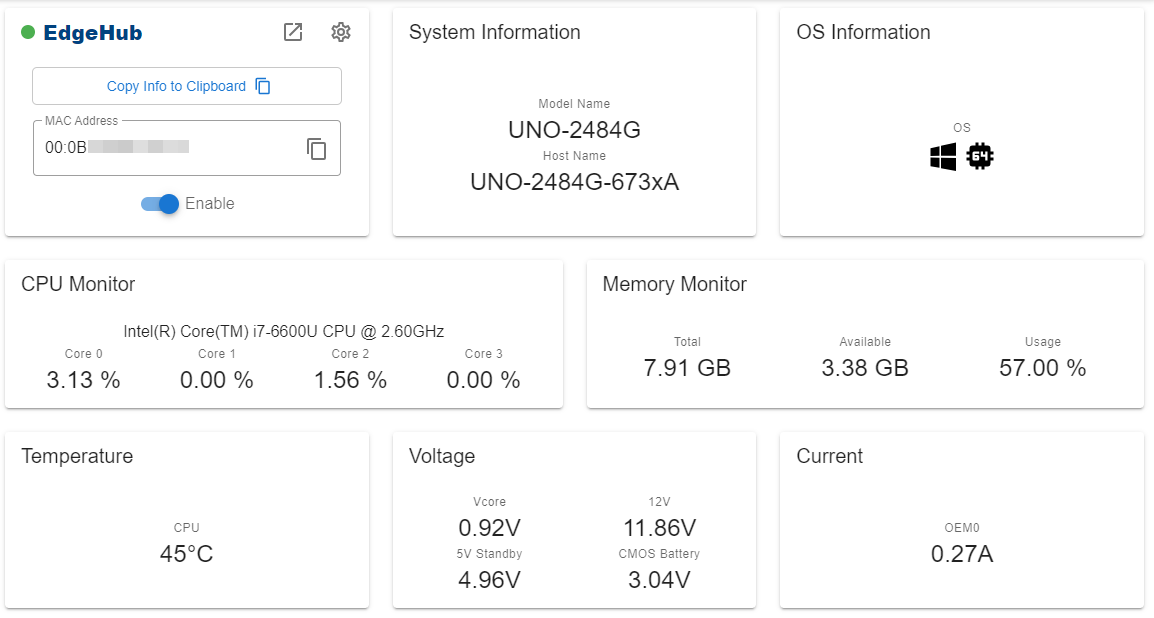Viewport: 1154px width, 618px height.
Task: Click the Memory Monitor panel title
Action: pyautogui.click(x=674, y=284)
